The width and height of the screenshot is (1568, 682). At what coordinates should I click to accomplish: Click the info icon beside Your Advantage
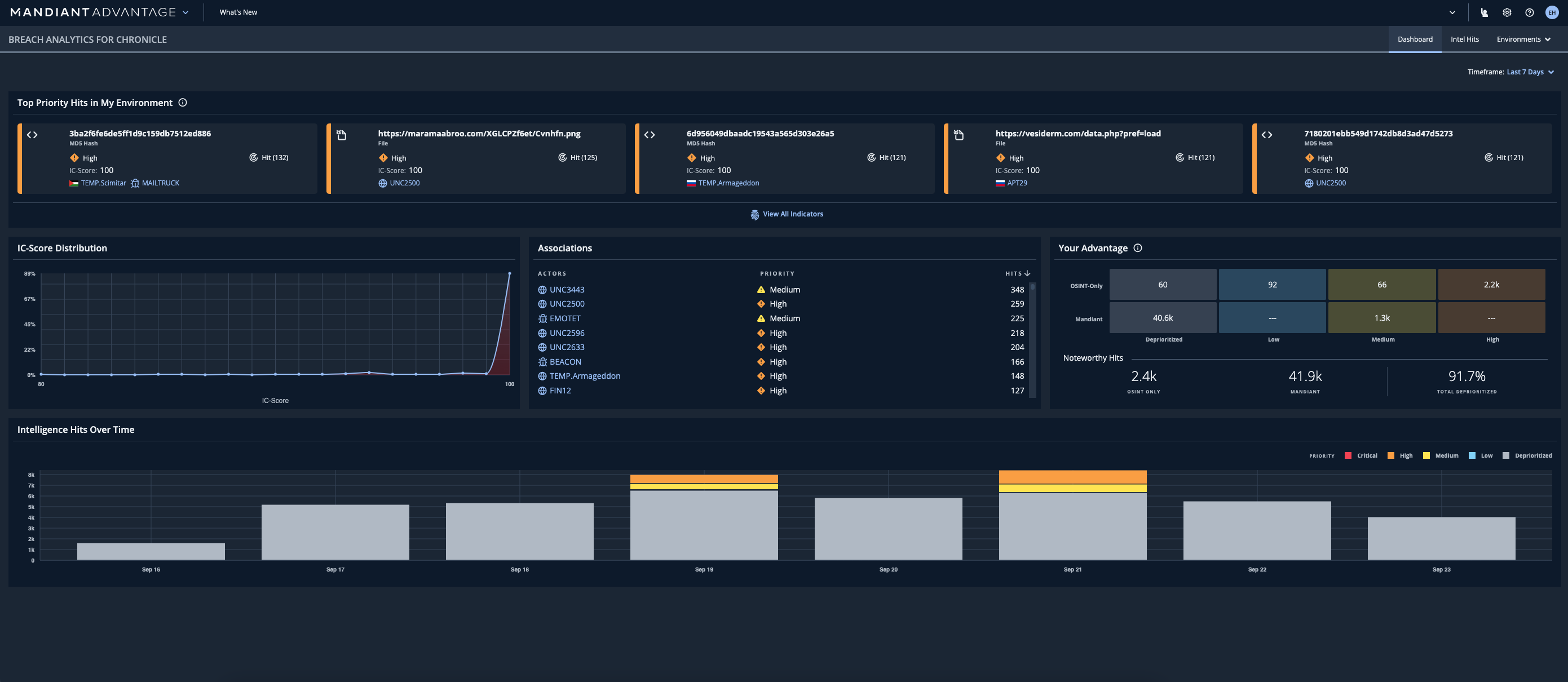tap(1138, 247)
